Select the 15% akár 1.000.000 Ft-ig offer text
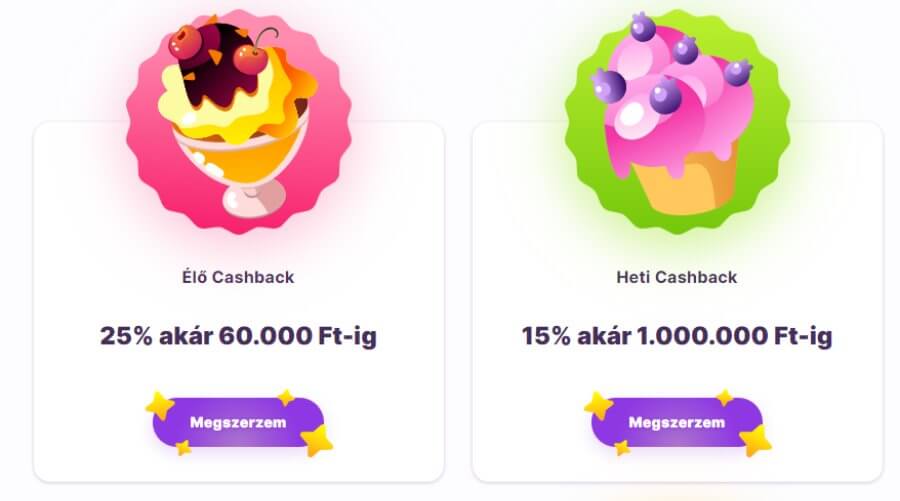The width and height of the screenshot is (900, 501). pos(677,336)
